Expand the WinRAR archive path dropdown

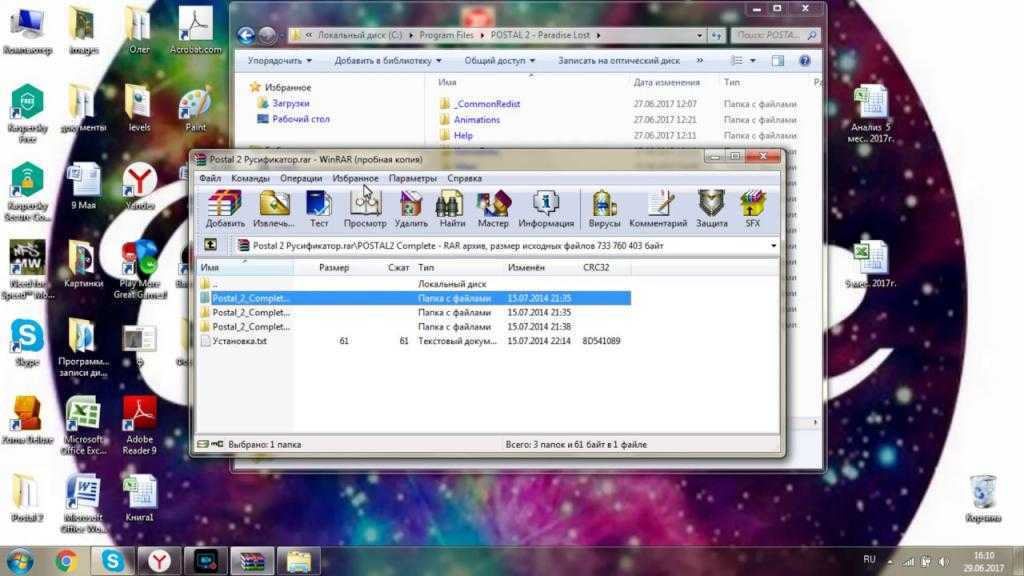click(773, 245)
